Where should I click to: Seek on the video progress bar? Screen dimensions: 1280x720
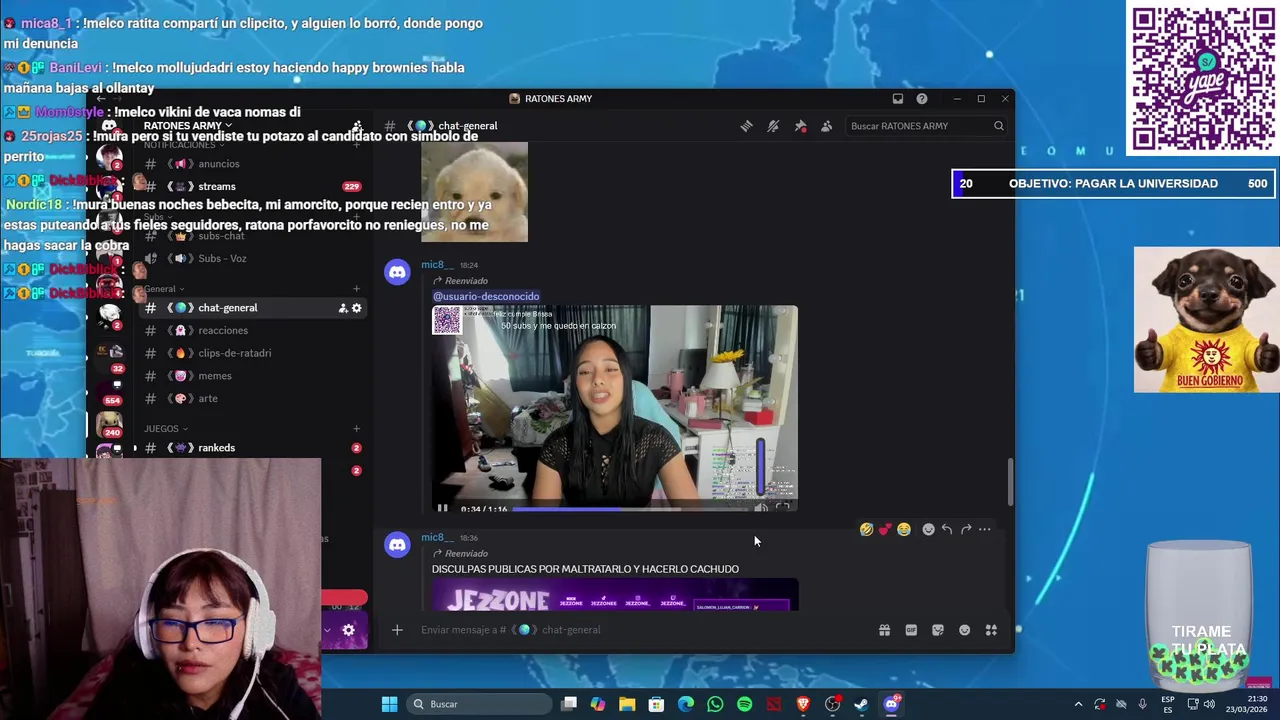(x=628, y=508)
